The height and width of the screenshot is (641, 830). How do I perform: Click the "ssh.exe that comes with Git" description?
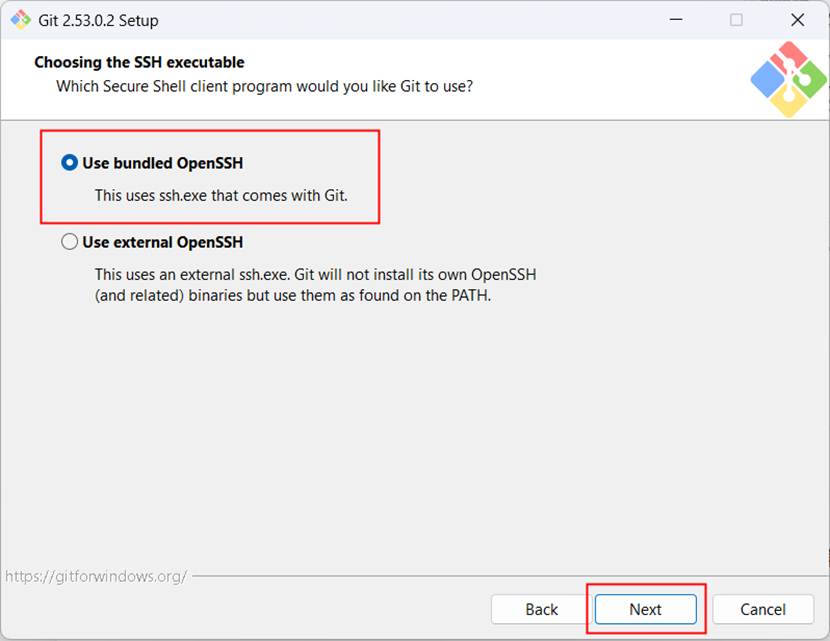tap(221, 195)
